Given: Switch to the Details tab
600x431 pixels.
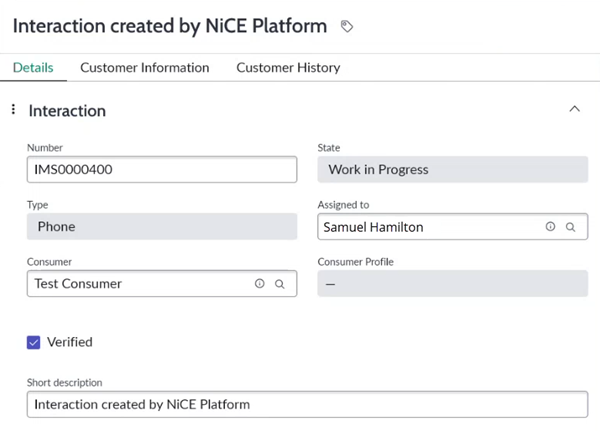Looking at the screenshot, I should pos(32,68).
